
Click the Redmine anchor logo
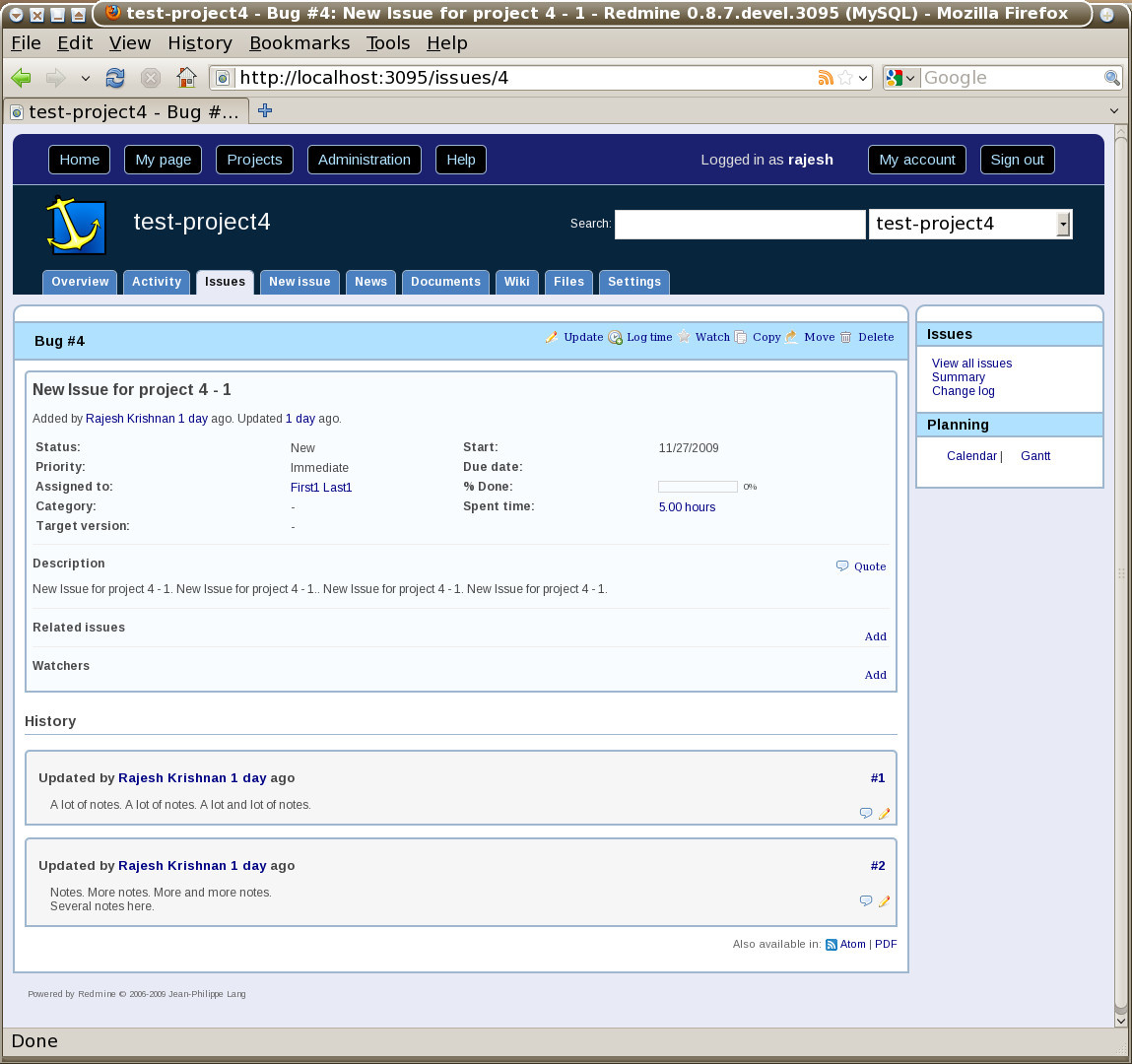[76, 226]
